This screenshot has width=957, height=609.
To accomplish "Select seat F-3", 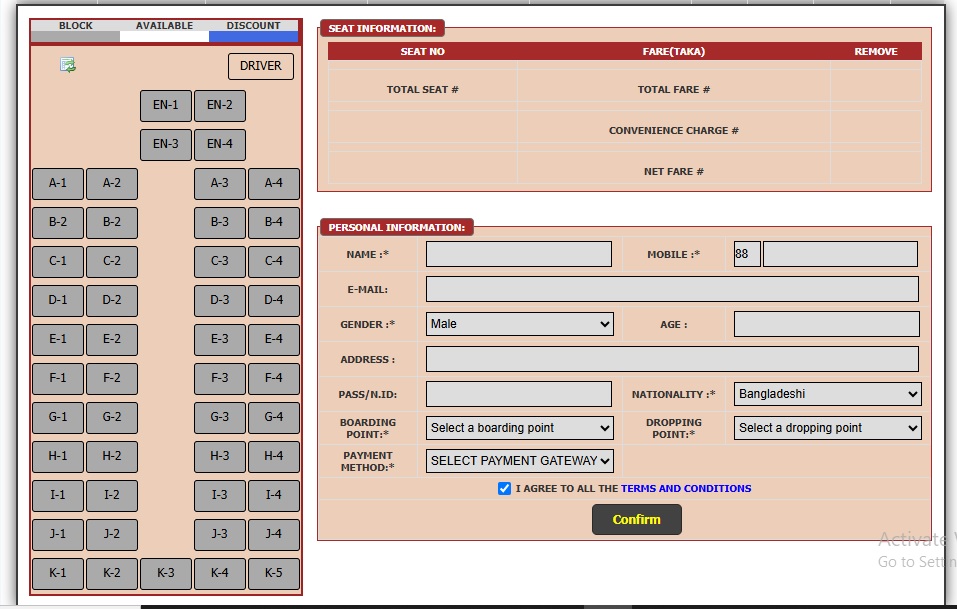I will click(x=220, y=379).
